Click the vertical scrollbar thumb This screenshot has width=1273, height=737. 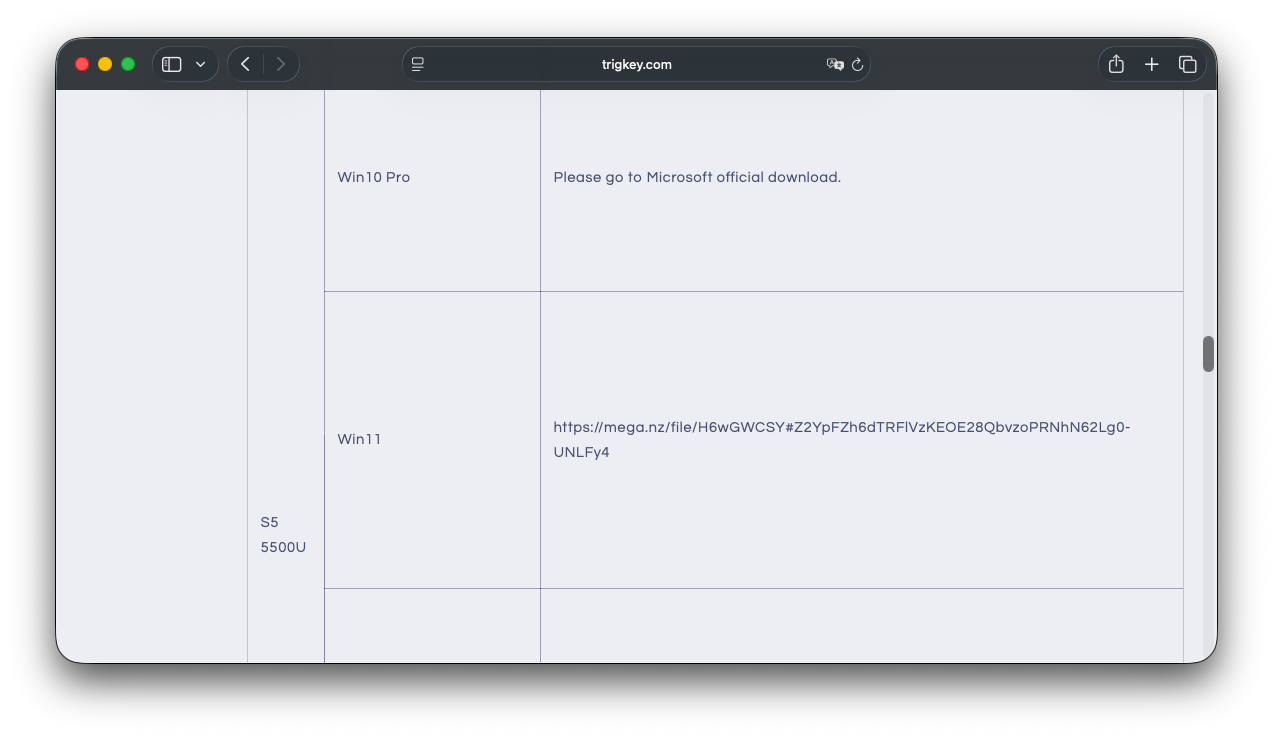tap(1208, 354)
